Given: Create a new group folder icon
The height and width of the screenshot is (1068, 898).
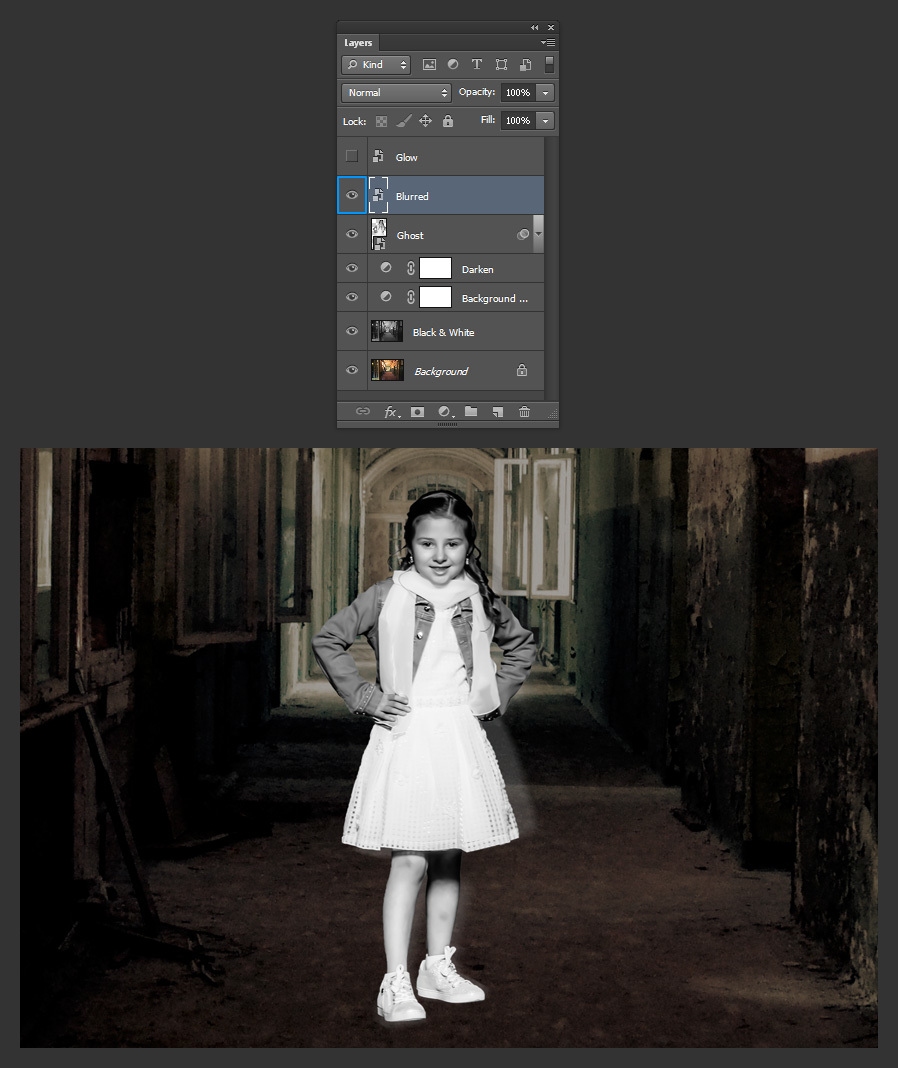Looking at the screenshot, I should (x=471, y=411).
